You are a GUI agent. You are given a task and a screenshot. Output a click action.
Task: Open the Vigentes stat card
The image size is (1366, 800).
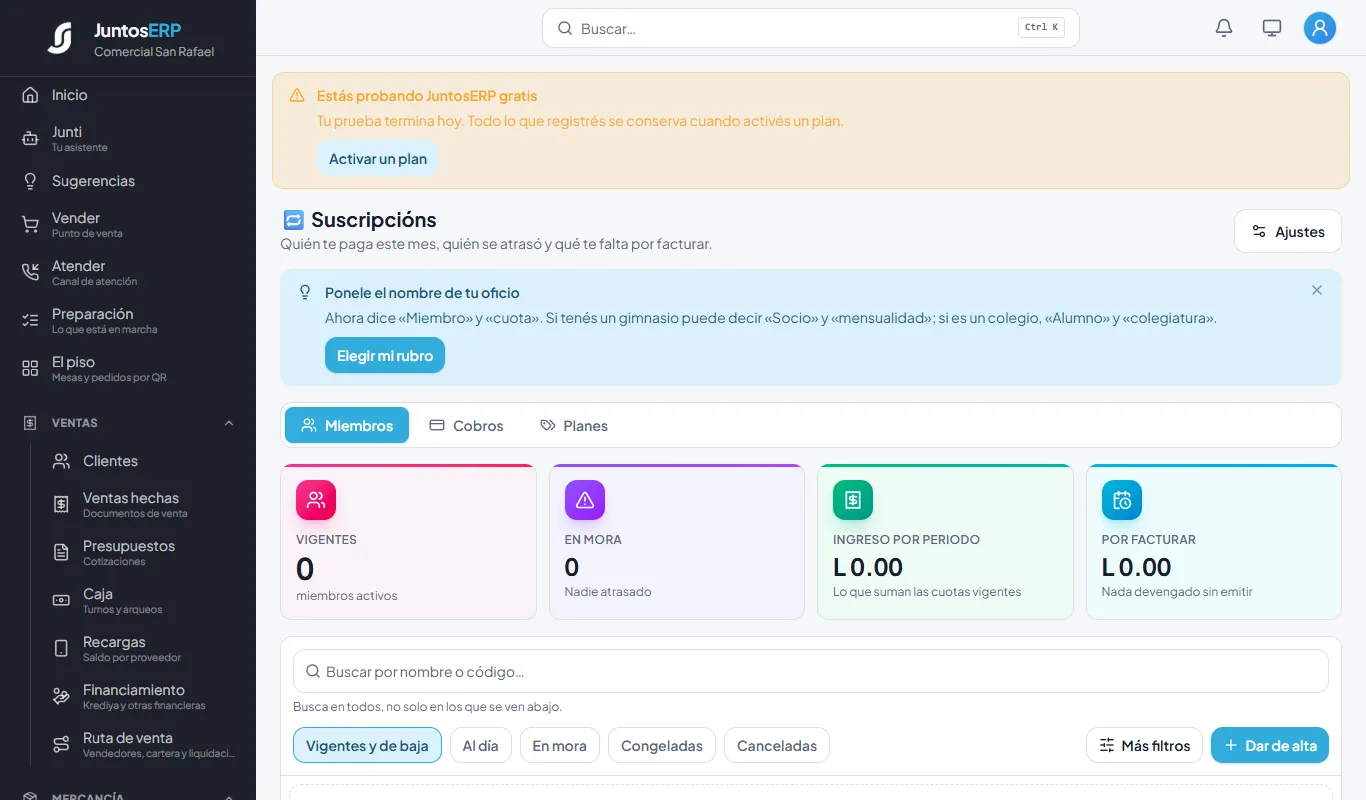(x=408, y=541)
